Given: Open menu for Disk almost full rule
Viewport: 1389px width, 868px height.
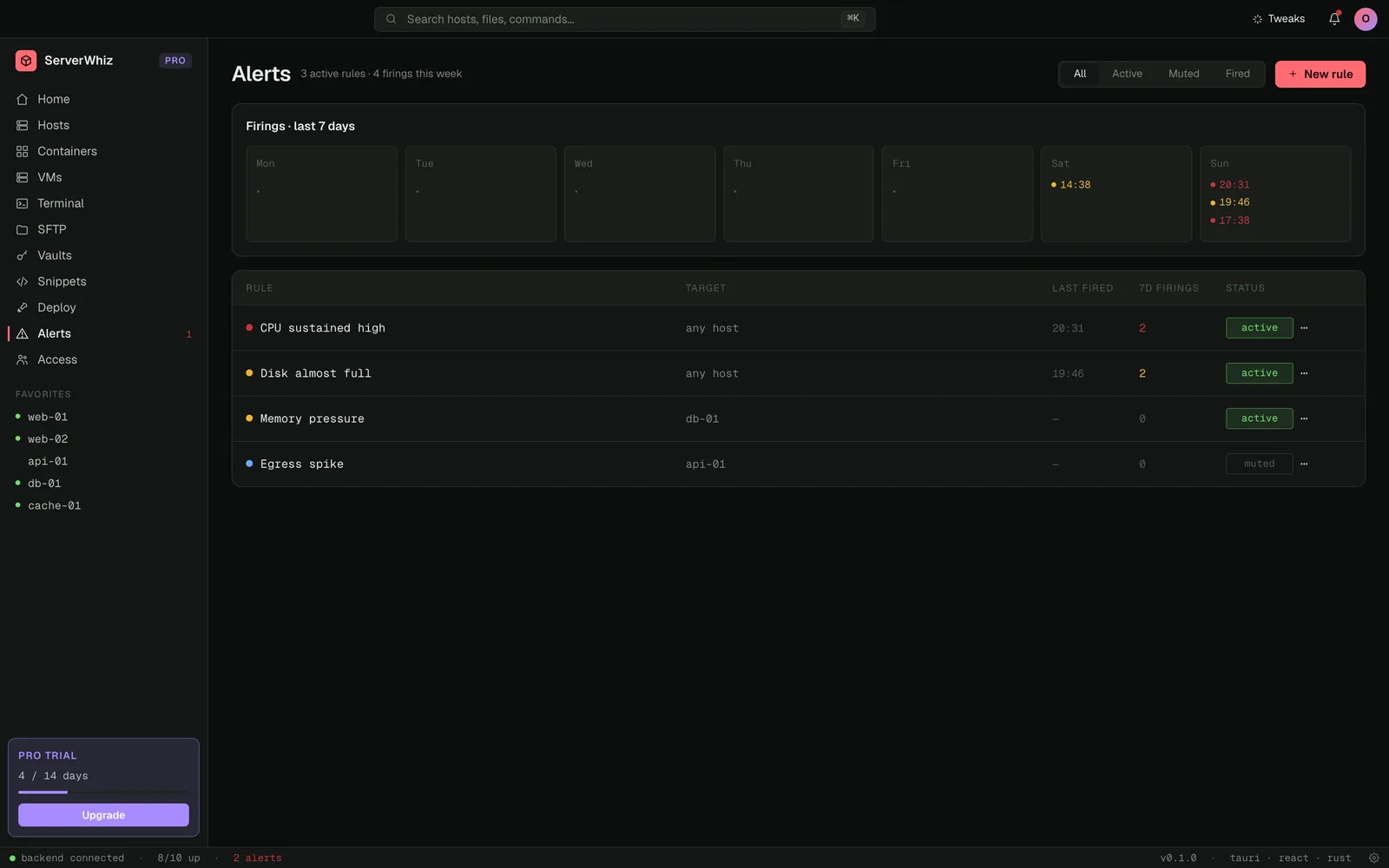Looking at the screenshot, I should 1304,373.
